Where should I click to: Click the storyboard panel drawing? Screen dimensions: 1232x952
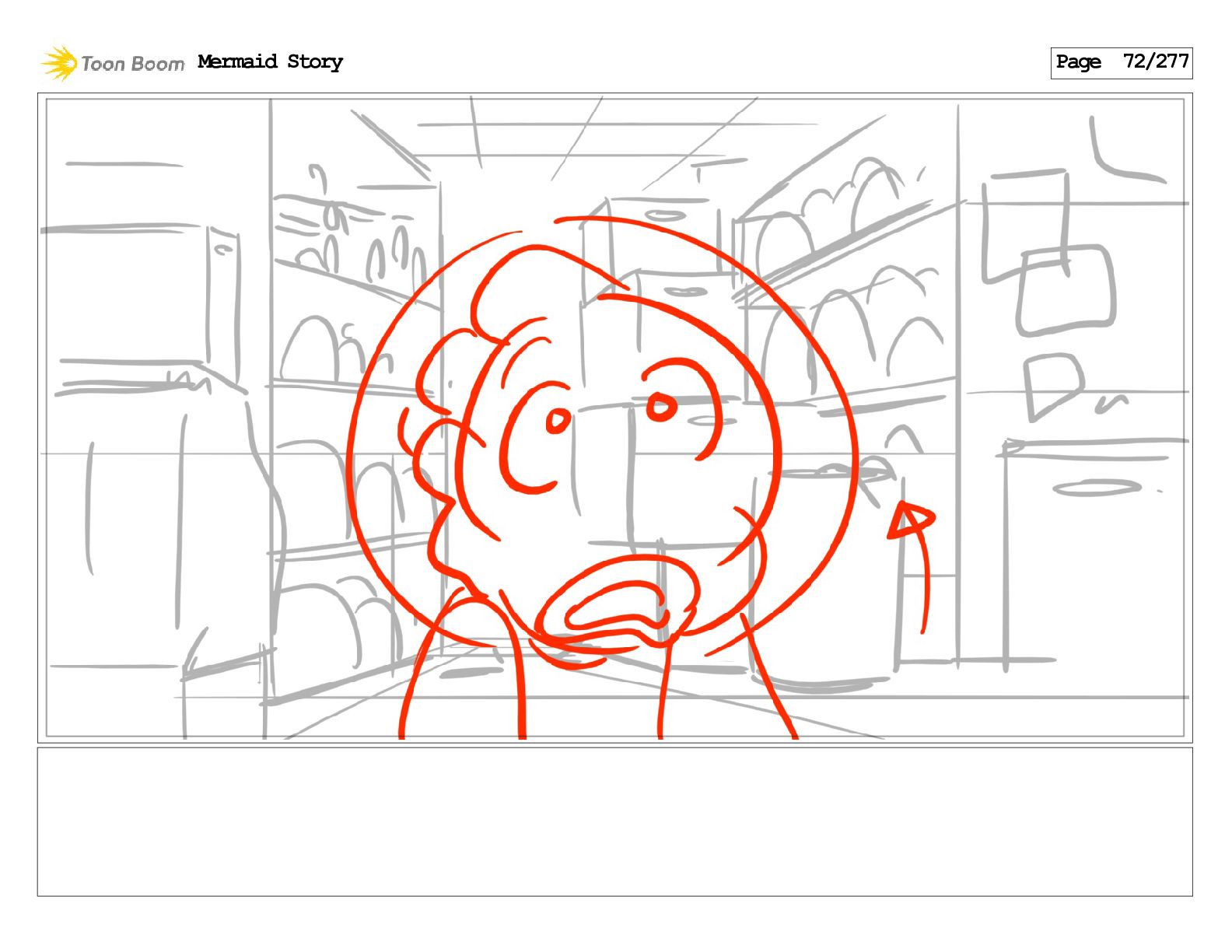pos(614,418)
